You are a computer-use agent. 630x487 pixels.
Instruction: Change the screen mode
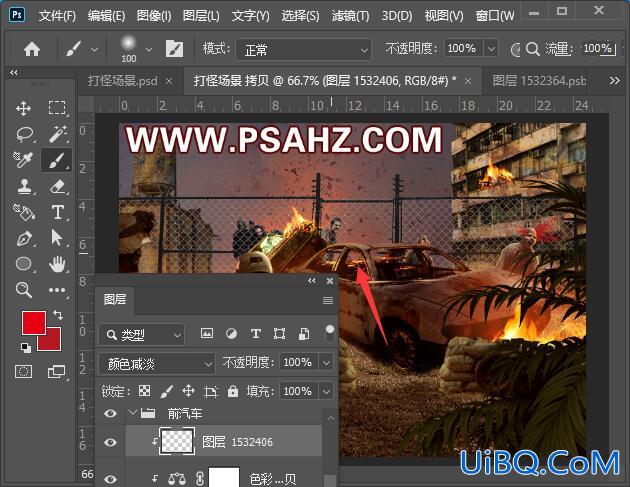57,372
